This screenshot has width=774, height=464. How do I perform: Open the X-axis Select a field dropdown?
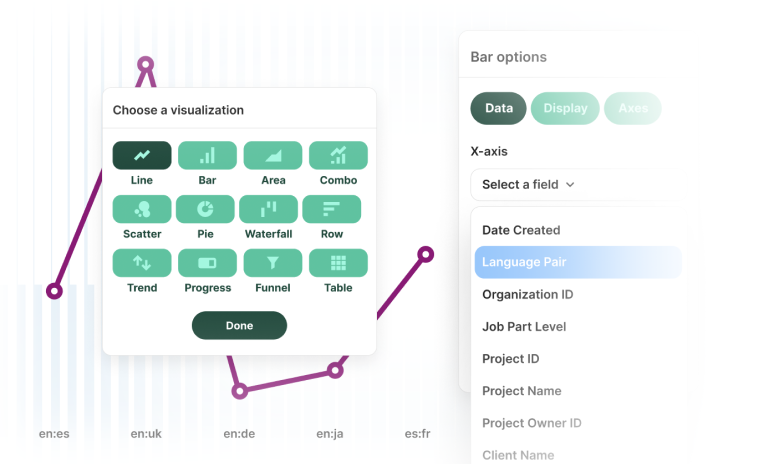[528, 184]
